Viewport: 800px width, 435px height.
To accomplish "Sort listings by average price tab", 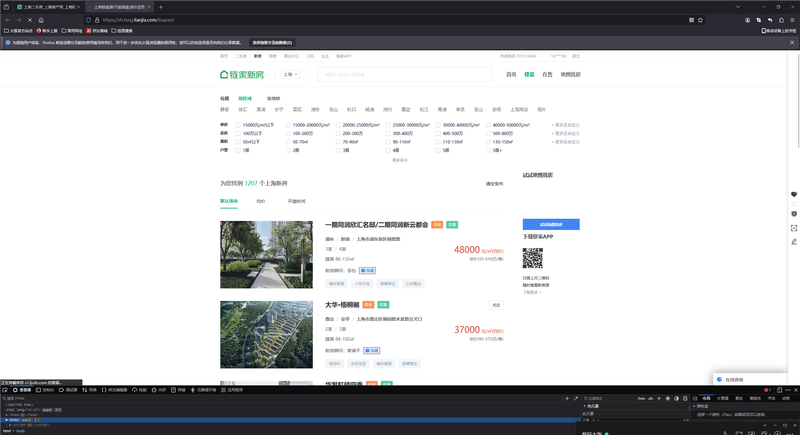I will tap(261, 201).
